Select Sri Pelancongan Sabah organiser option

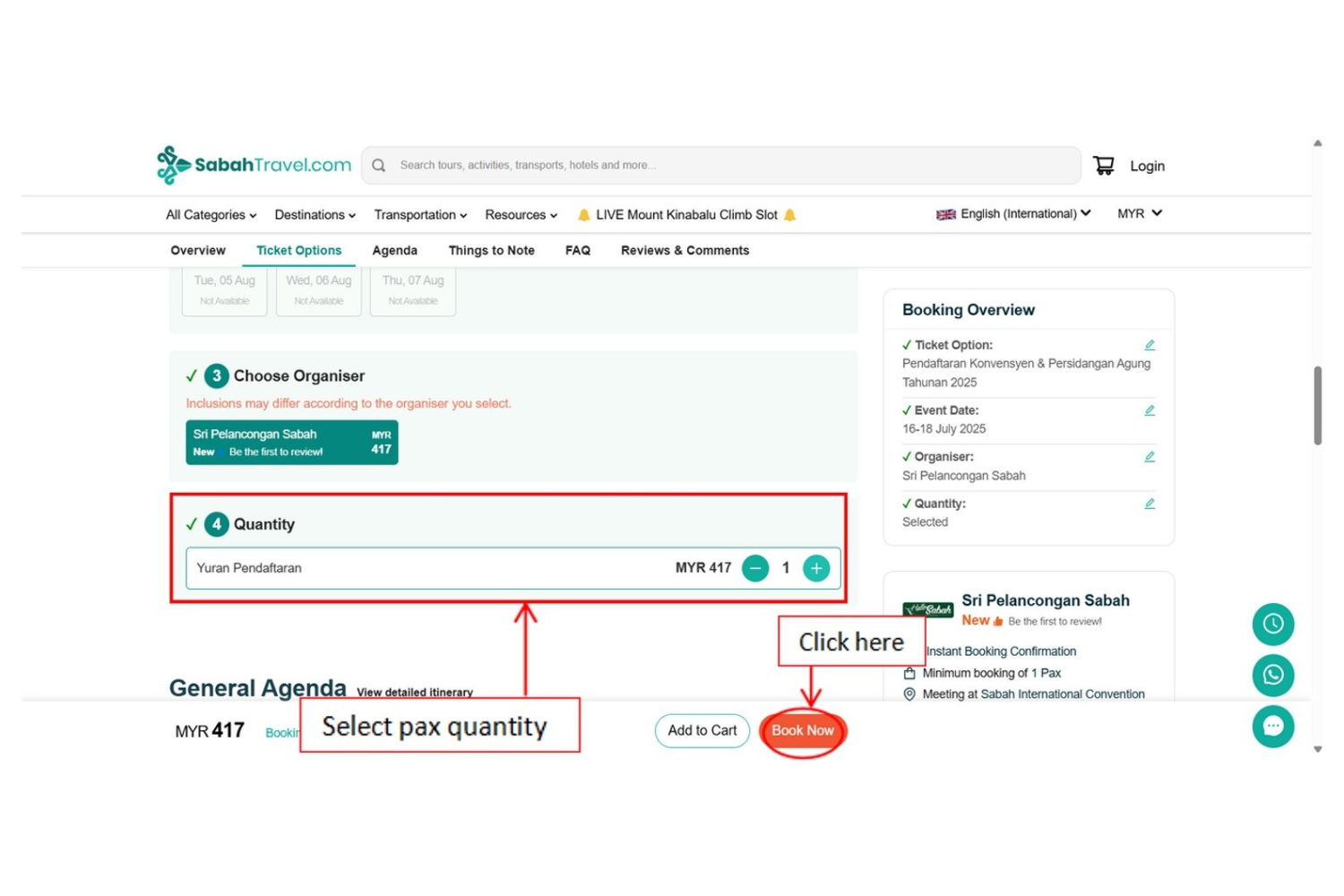click(291, 443)
